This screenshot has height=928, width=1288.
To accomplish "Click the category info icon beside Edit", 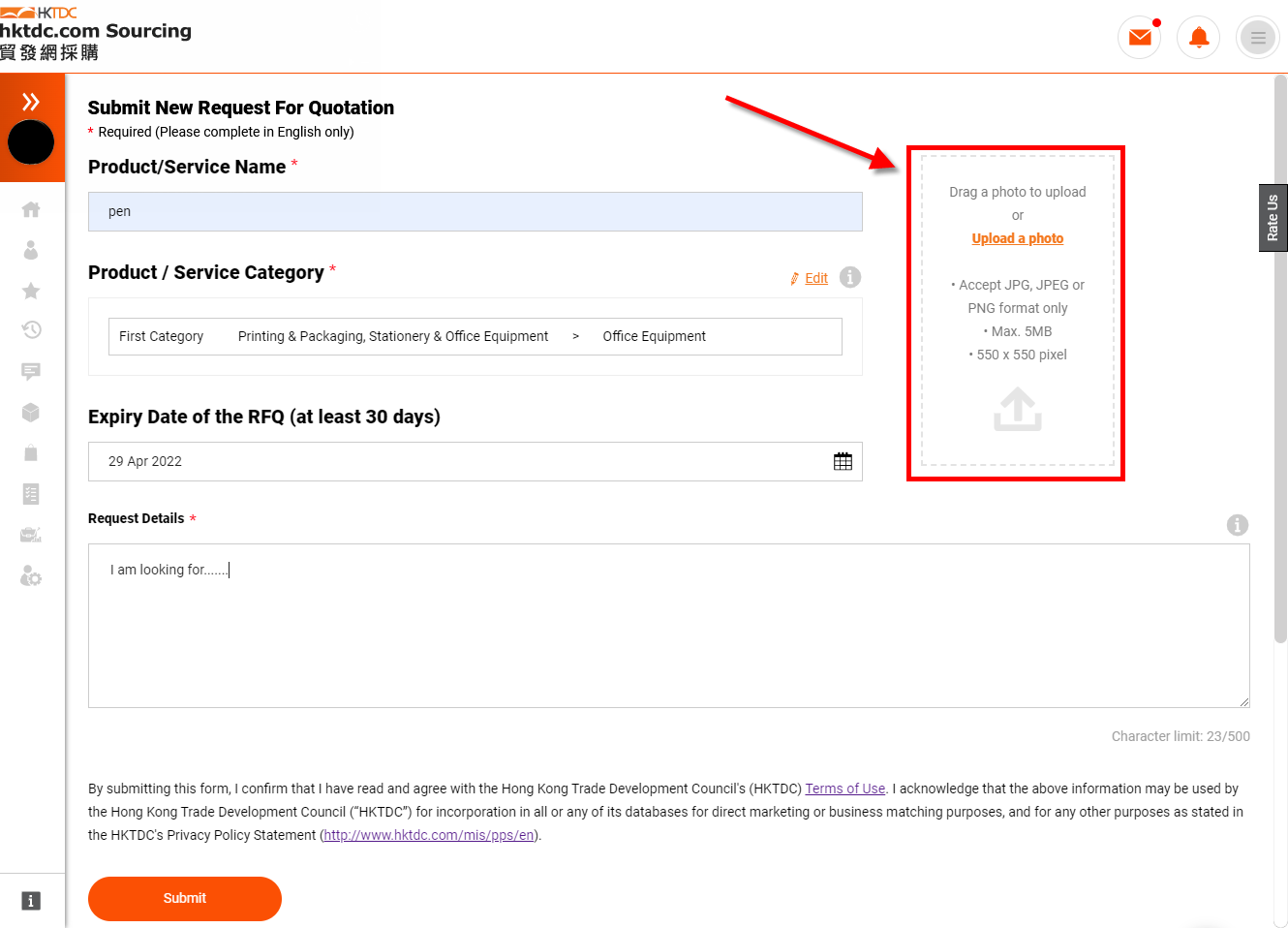I will (850, 277).
